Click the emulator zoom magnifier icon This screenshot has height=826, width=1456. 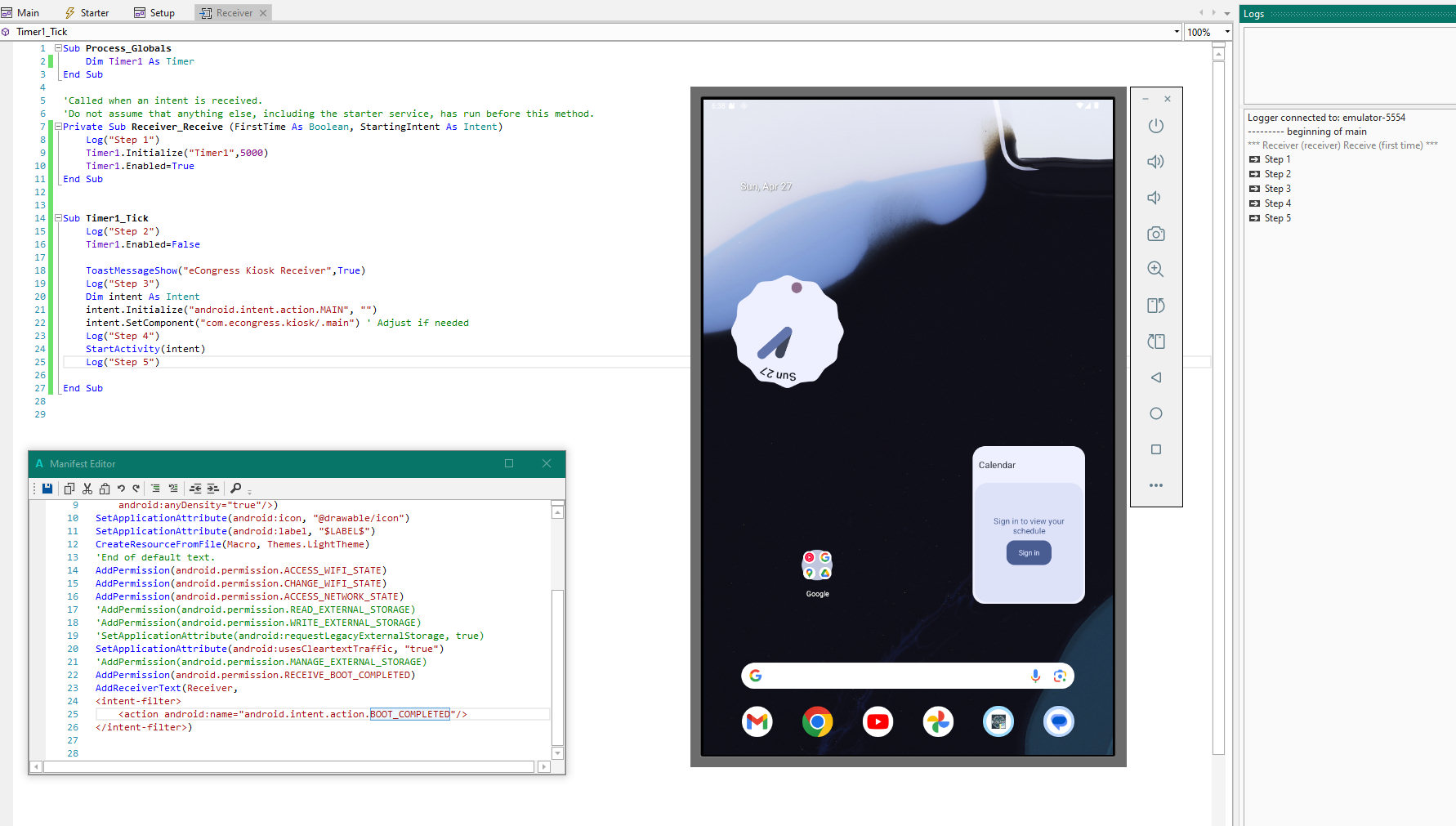click(x=1155, y=270)
